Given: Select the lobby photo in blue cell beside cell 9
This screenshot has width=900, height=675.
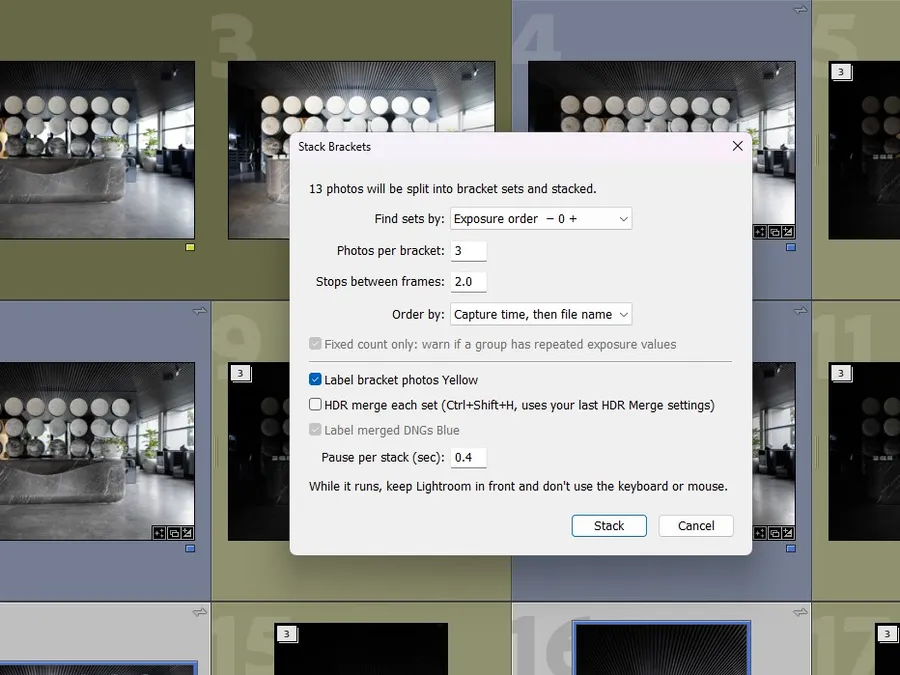Looking at the screenshot, I should (x=97, y=451).
